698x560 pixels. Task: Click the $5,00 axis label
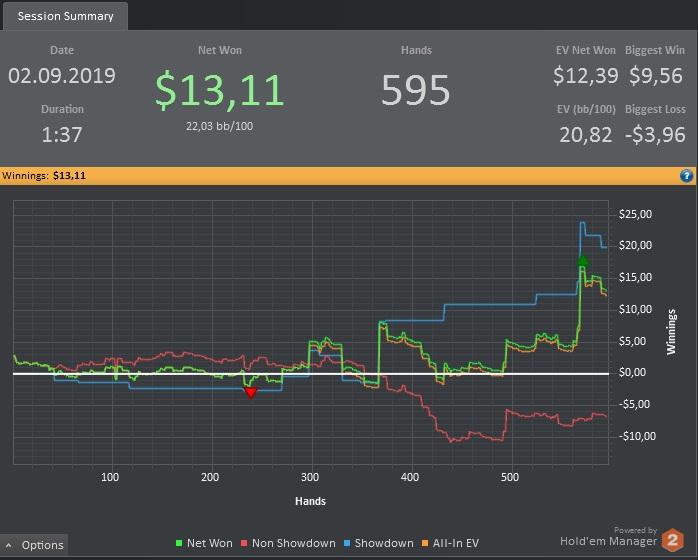(633, 341)
